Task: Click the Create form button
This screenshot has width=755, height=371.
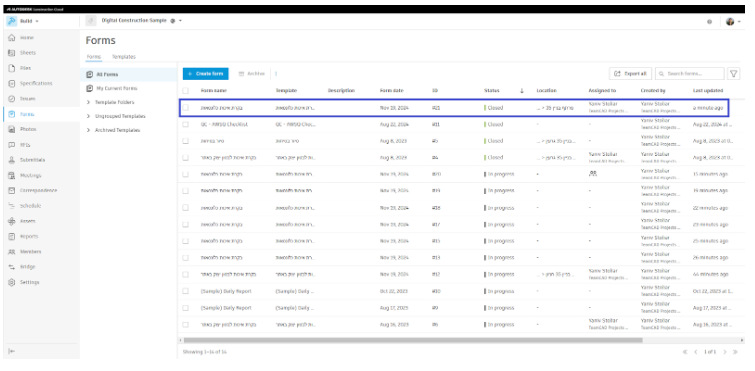Action: click(x=206, y=74)
